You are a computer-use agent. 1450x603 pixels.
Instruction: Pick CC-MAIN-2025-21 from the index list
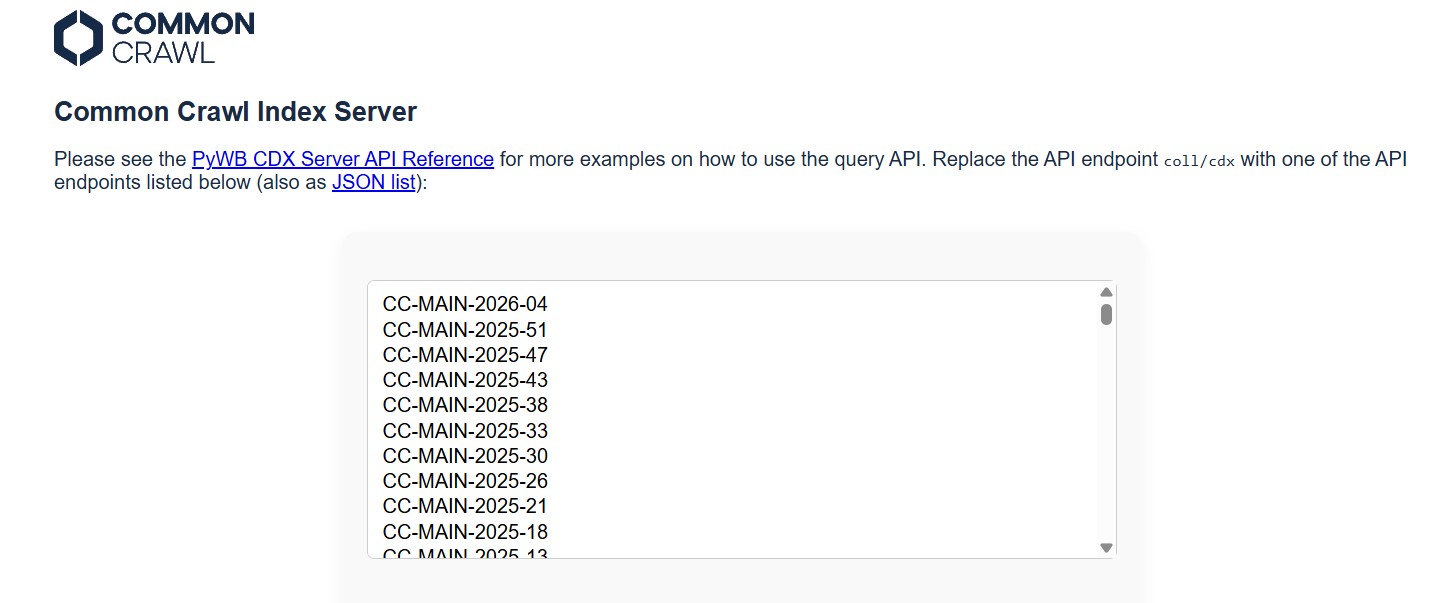pos(465,506)
